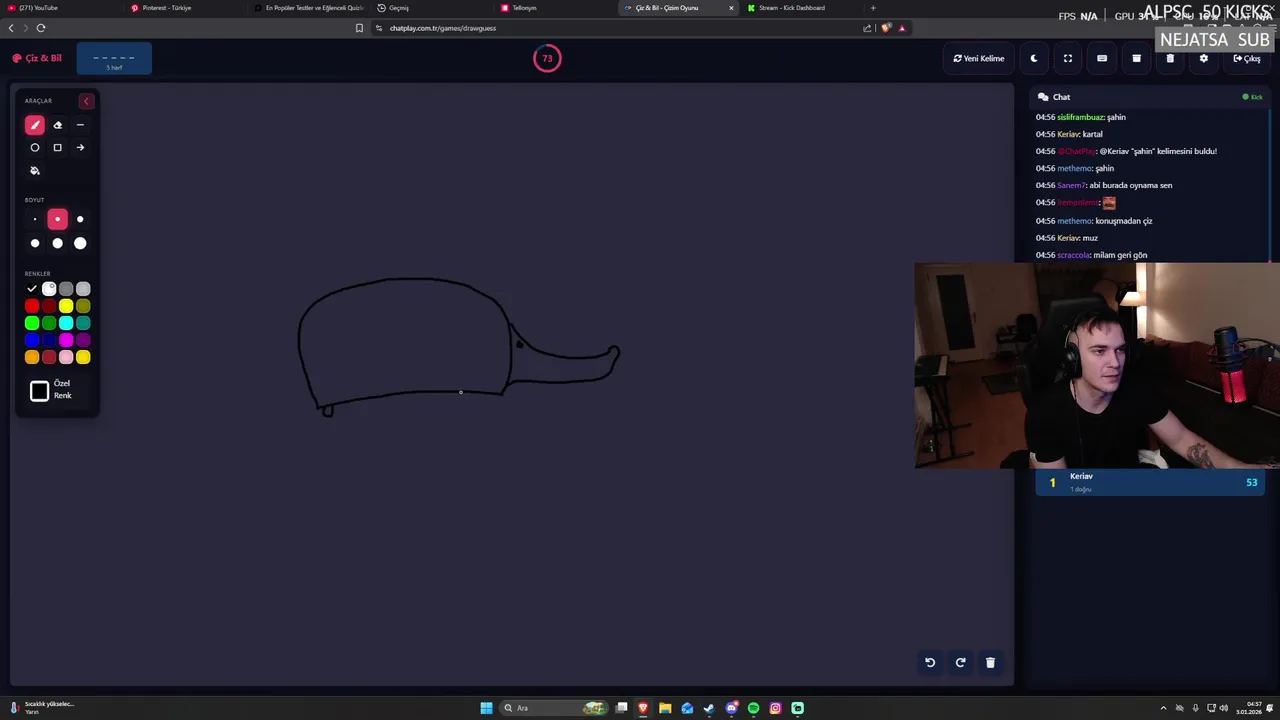Click the Kick connection status indicator
Screen dimensions: 1280x720
point(1252,97)
